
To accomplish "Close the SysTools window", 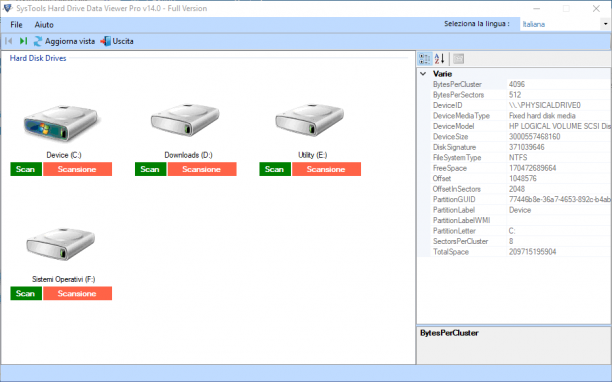I will pos(596,9).
